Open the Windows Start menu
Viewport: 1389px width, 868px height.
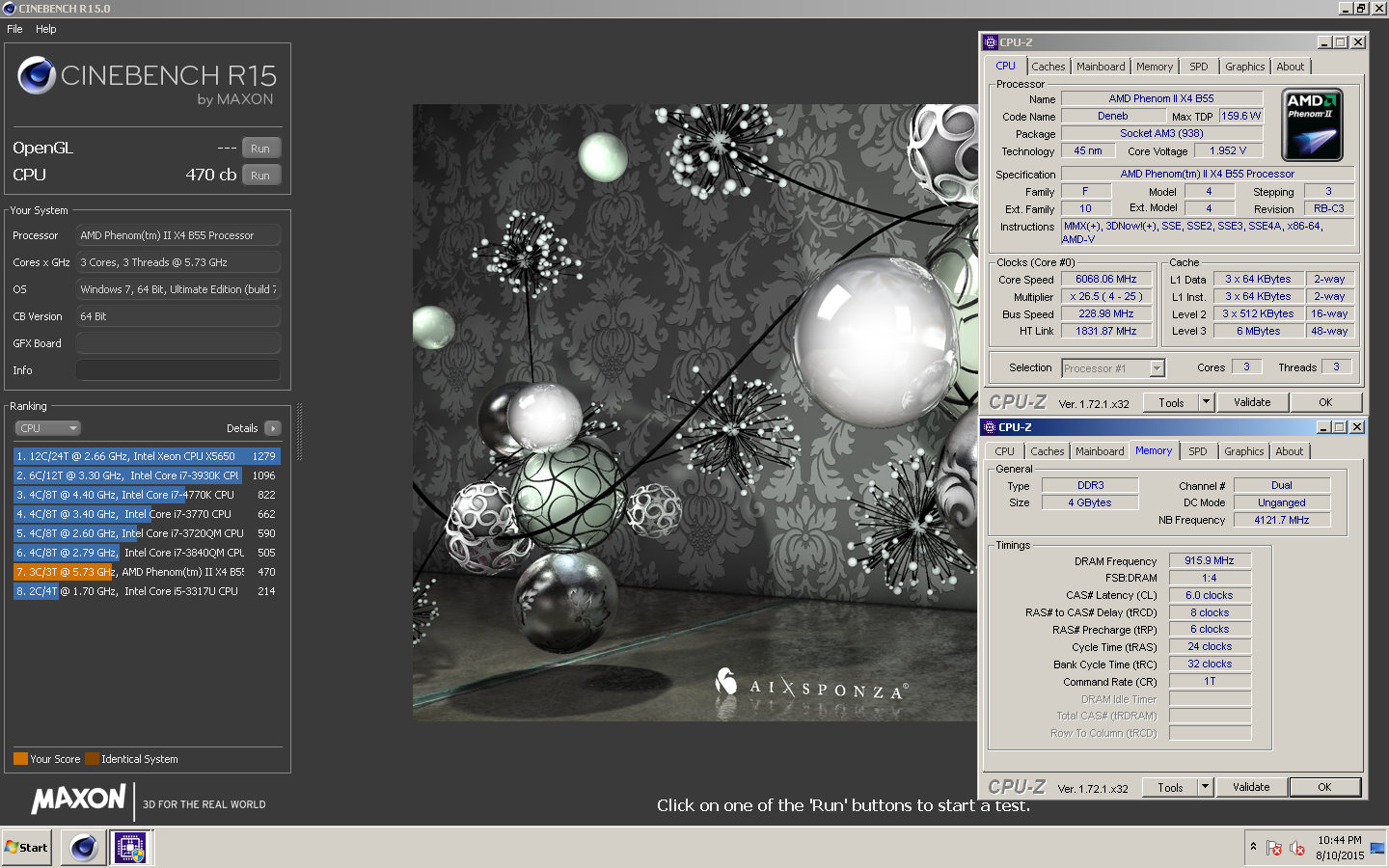[26, 848]
